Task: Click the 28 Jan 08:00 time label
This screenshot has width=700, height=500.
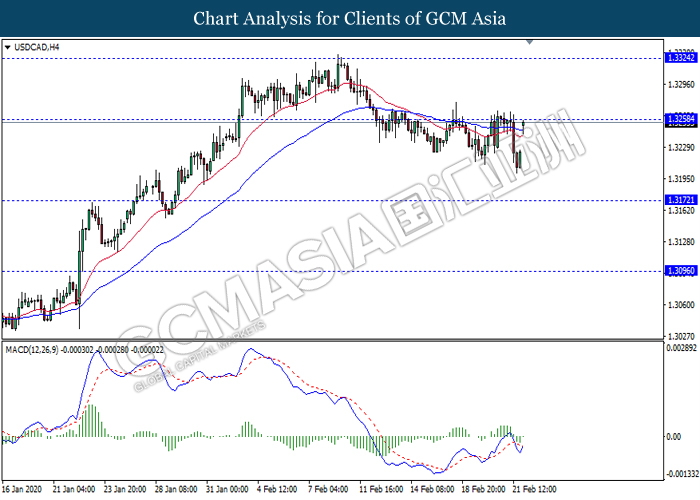Action: click(176, 489)
